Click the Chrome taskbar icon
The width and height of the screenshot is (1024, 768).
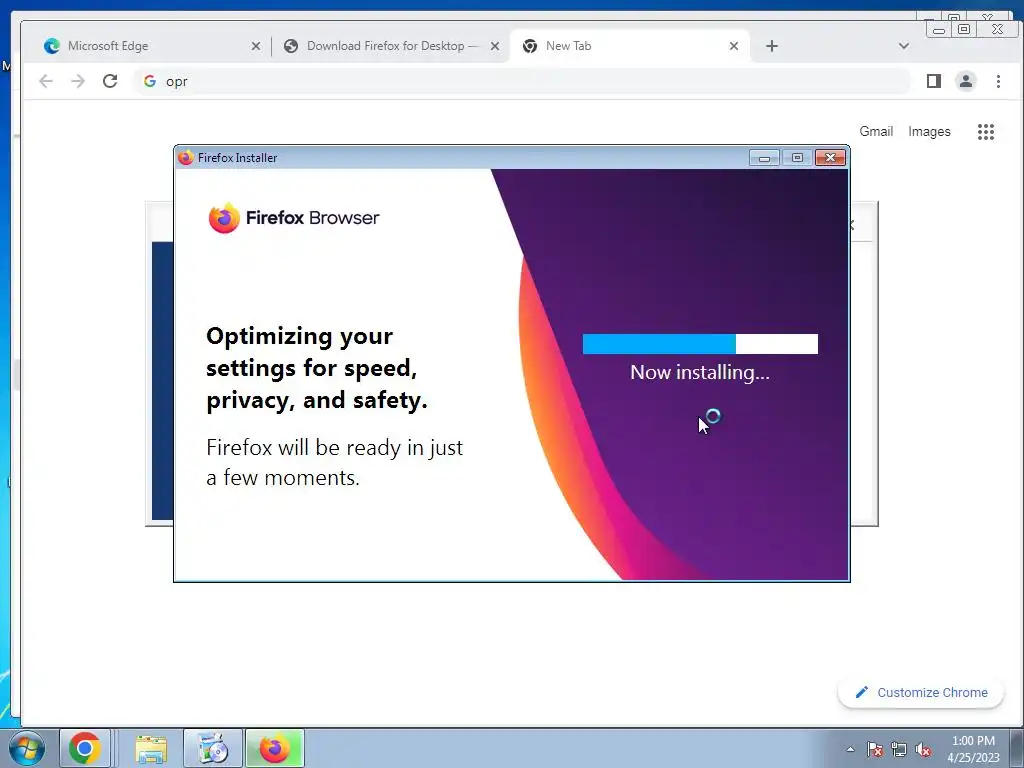pyautogui.click(x=85, y=748)
